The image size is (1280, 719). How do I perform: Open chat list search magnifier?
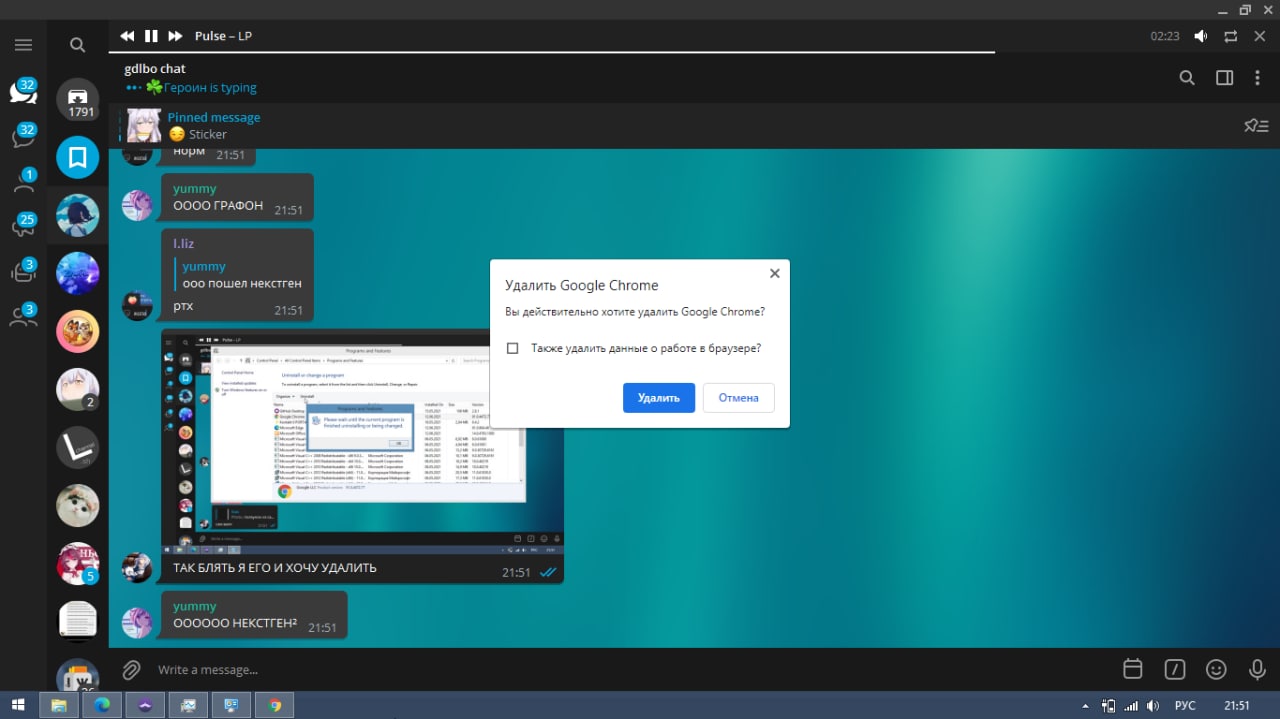77,45
